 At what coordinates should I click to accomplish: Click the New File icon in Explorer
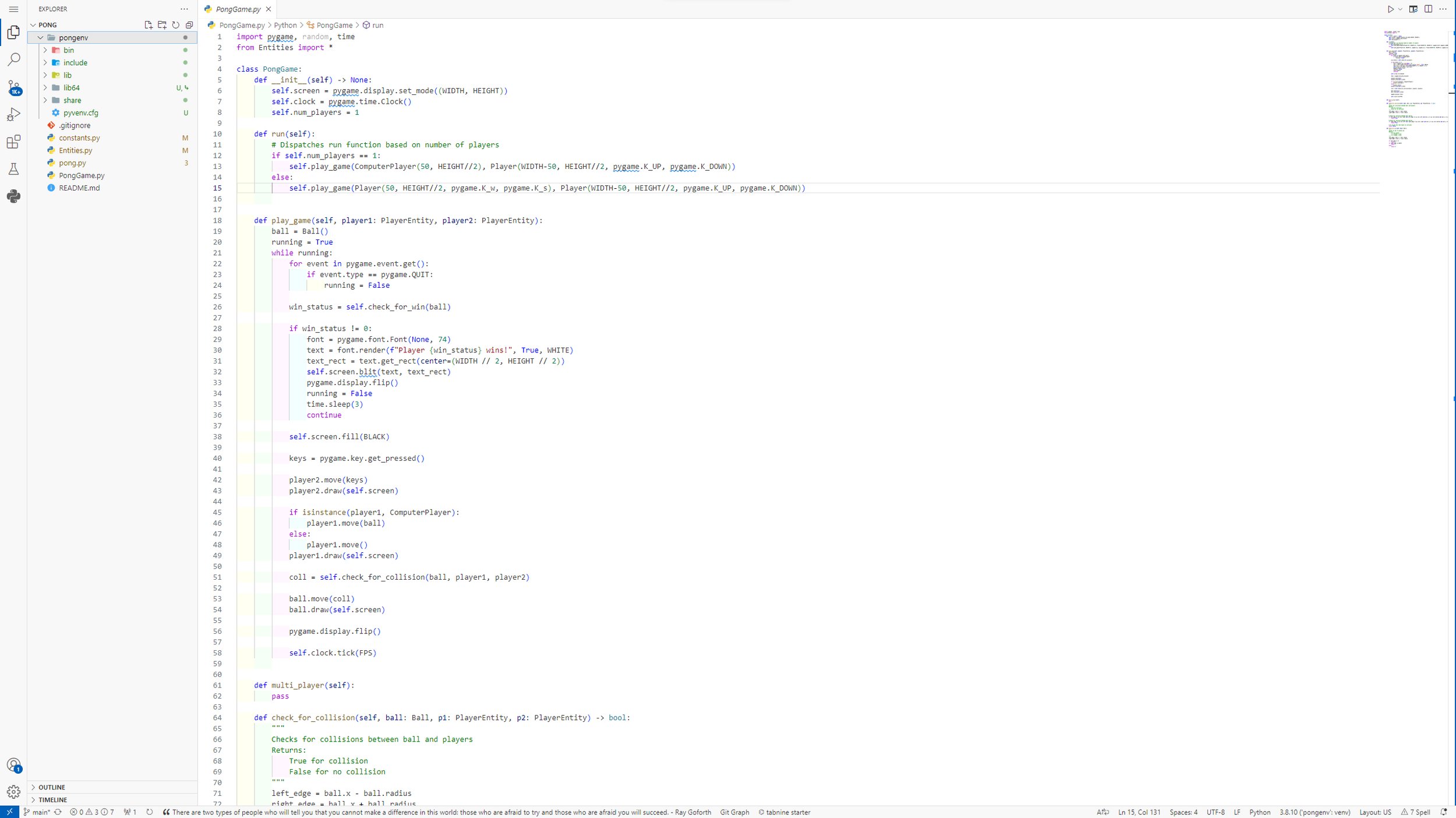click(x=149, y=25)
